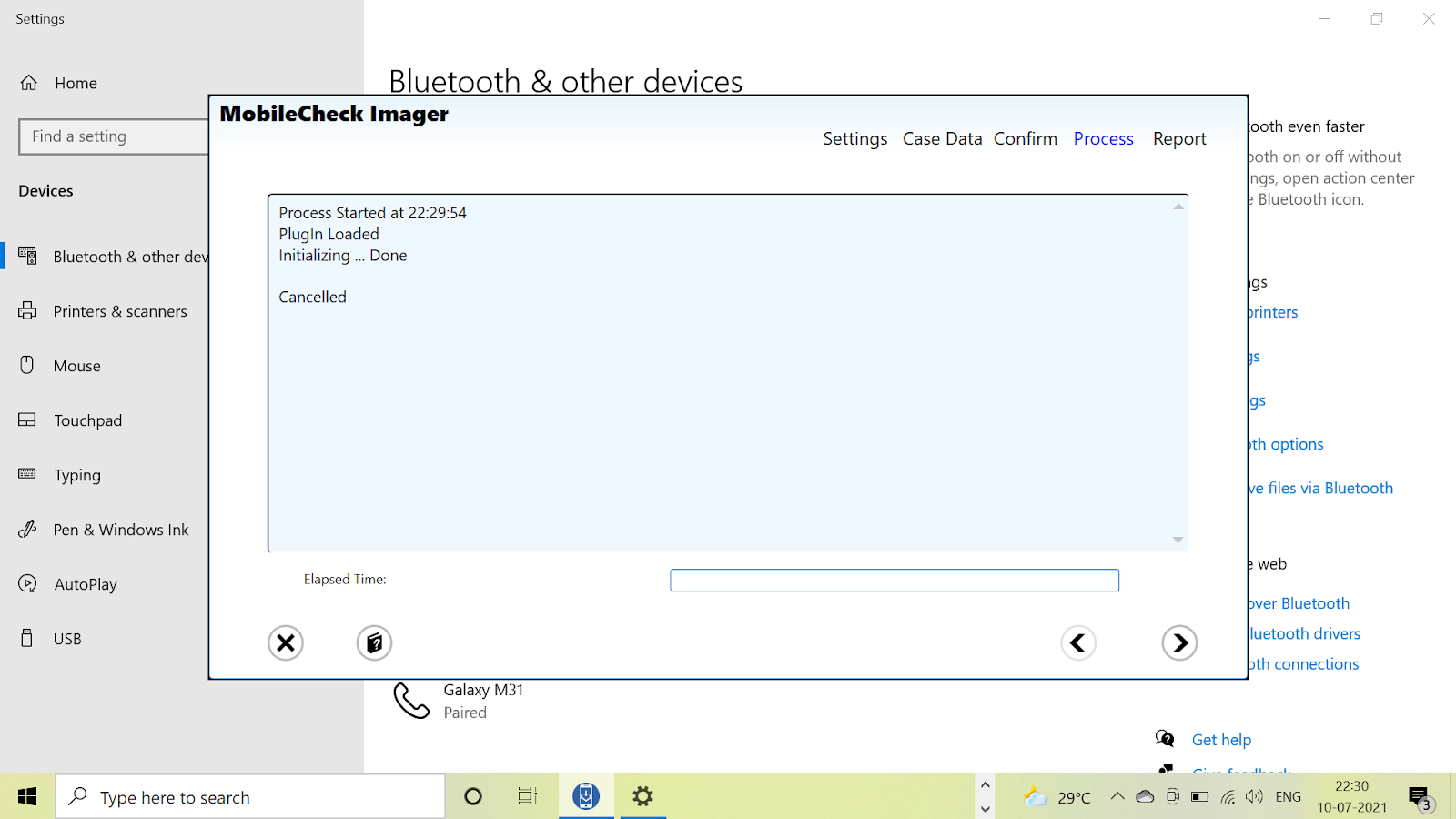Switch the ENG input language
This screenshot has width=1456, height=819.
(x=1289, y=797)
